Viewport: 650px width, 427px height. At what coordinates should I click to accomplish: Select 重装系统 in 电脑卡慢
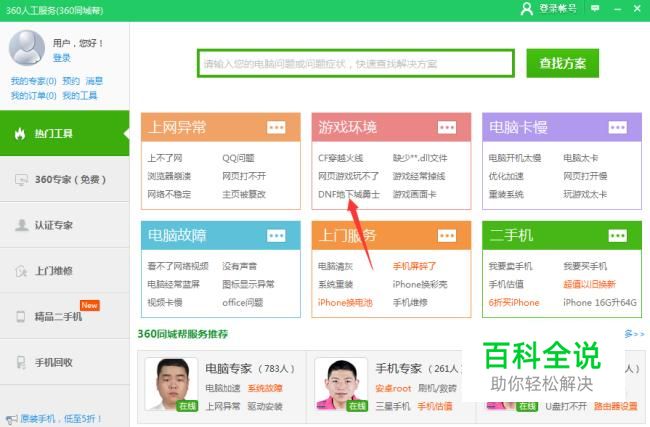pos(506,194)
